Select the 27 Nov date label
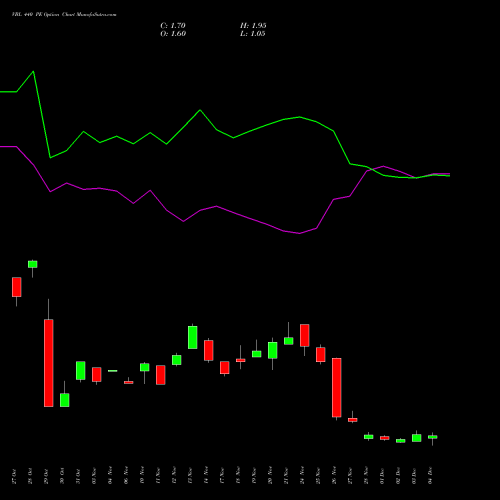 click(350, 476)
